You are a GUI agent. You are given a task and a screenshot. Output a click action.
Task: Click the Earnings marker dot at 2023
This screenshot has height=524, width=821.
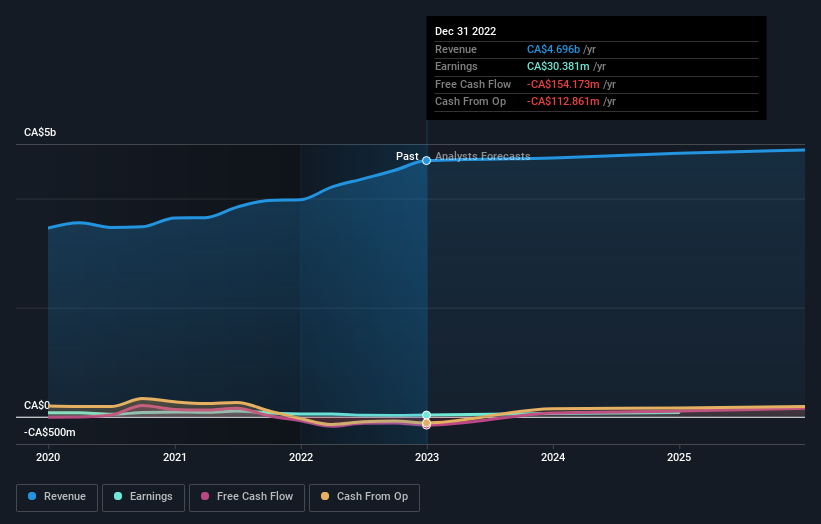pyautogui.click(x=427, y=415)
